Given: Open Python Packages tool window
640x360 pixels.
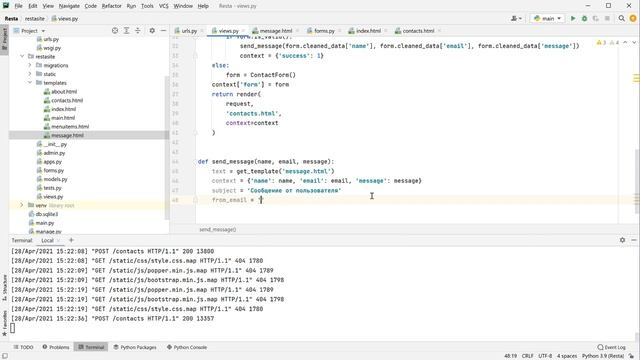Looking at the screenshot, I should coord(135,347).
